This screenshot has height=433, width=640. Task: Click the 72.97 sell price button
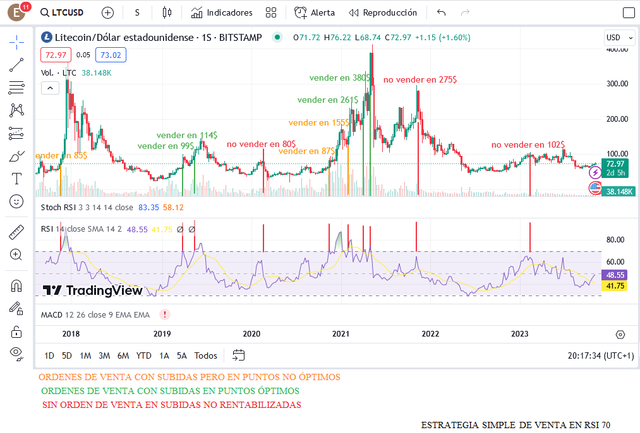click(56, 55)
